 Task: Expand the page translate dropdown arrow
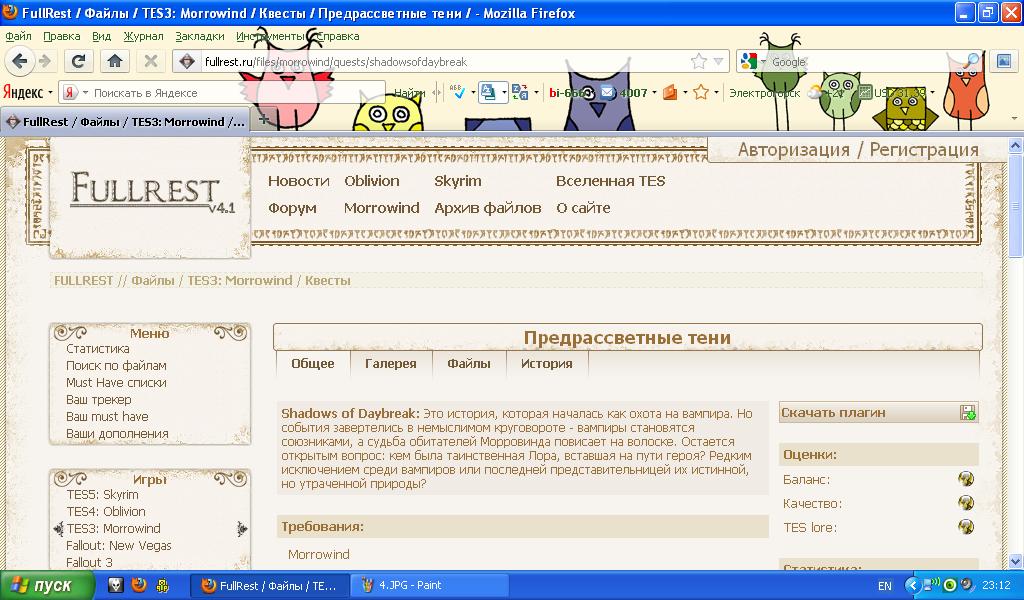click(x=504, y=93)
